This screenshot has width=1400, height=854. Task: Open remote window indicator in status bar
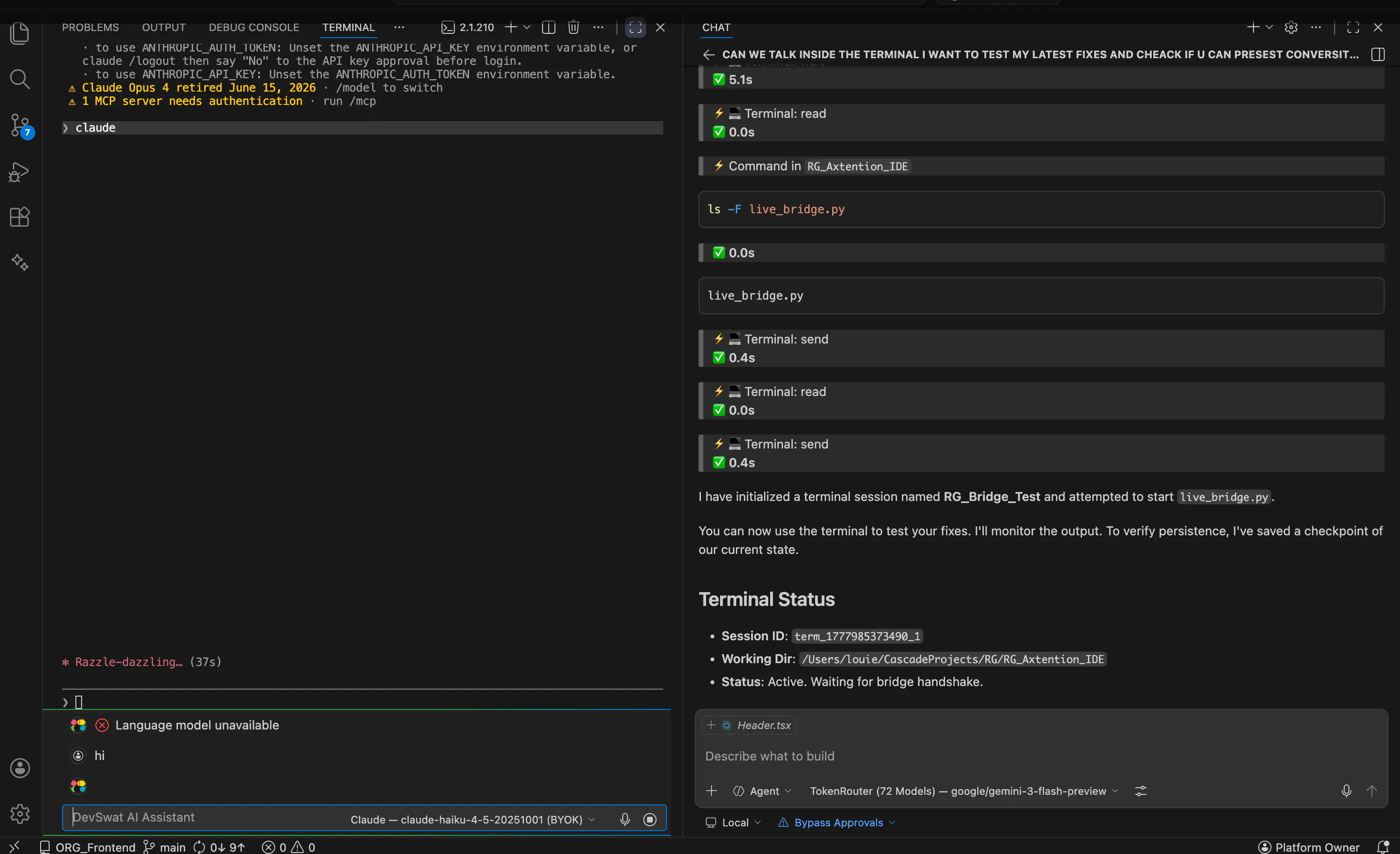pyautogui.click(x=15, y=847)
